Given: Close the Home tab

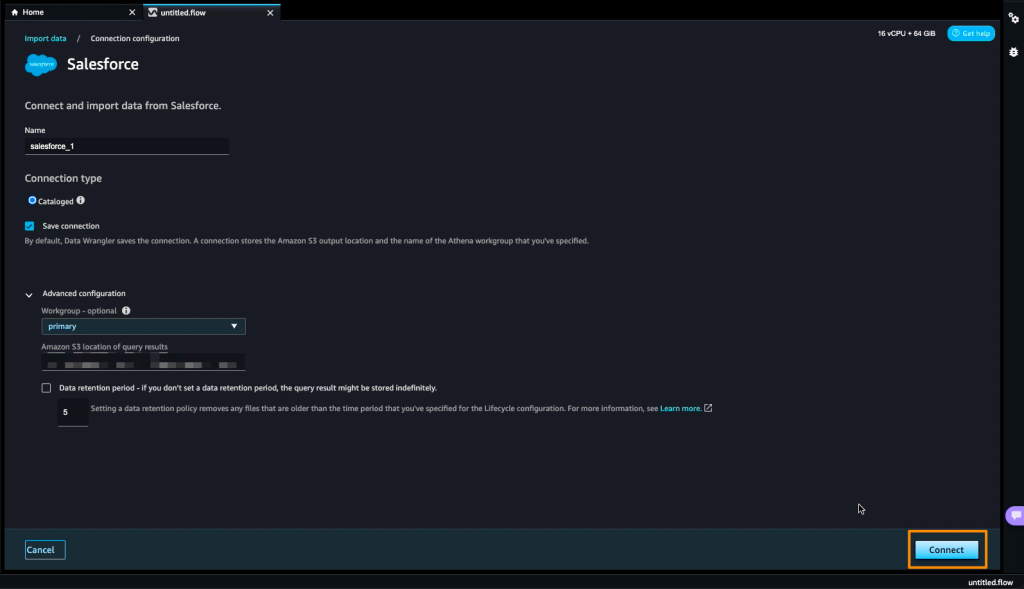Looking at the screenshot, I should tap(132, 12).
